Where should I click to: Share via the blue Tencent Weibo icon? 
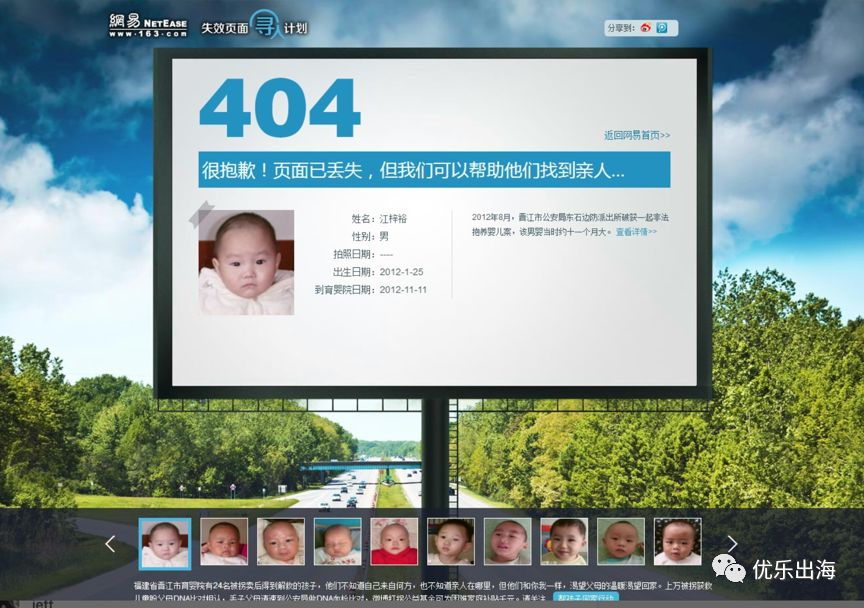tap(662, 28)
